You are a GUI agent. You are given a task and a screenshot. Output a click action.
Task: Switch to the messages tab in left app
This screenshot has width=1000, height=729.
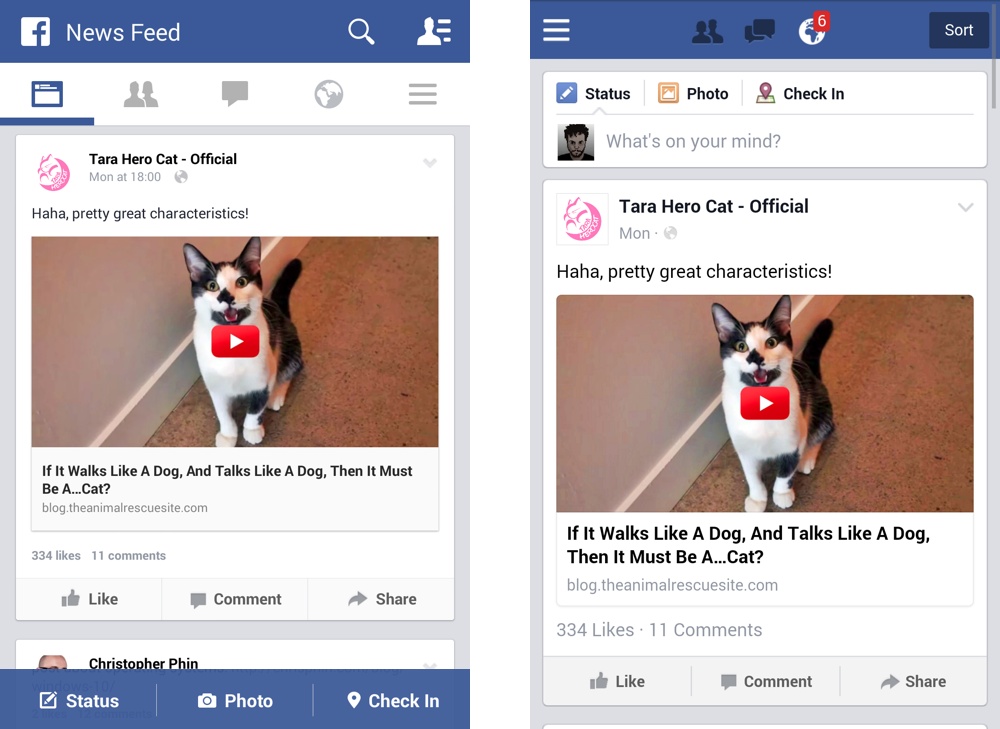235,94
